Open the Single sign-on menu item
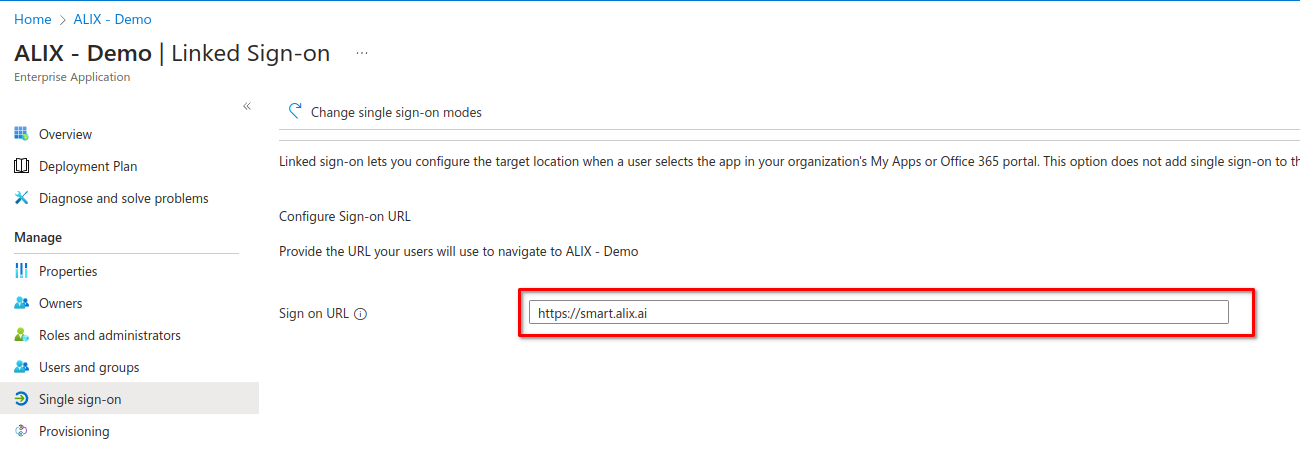This screenshot has width=1300, height=453. (80, 399)
